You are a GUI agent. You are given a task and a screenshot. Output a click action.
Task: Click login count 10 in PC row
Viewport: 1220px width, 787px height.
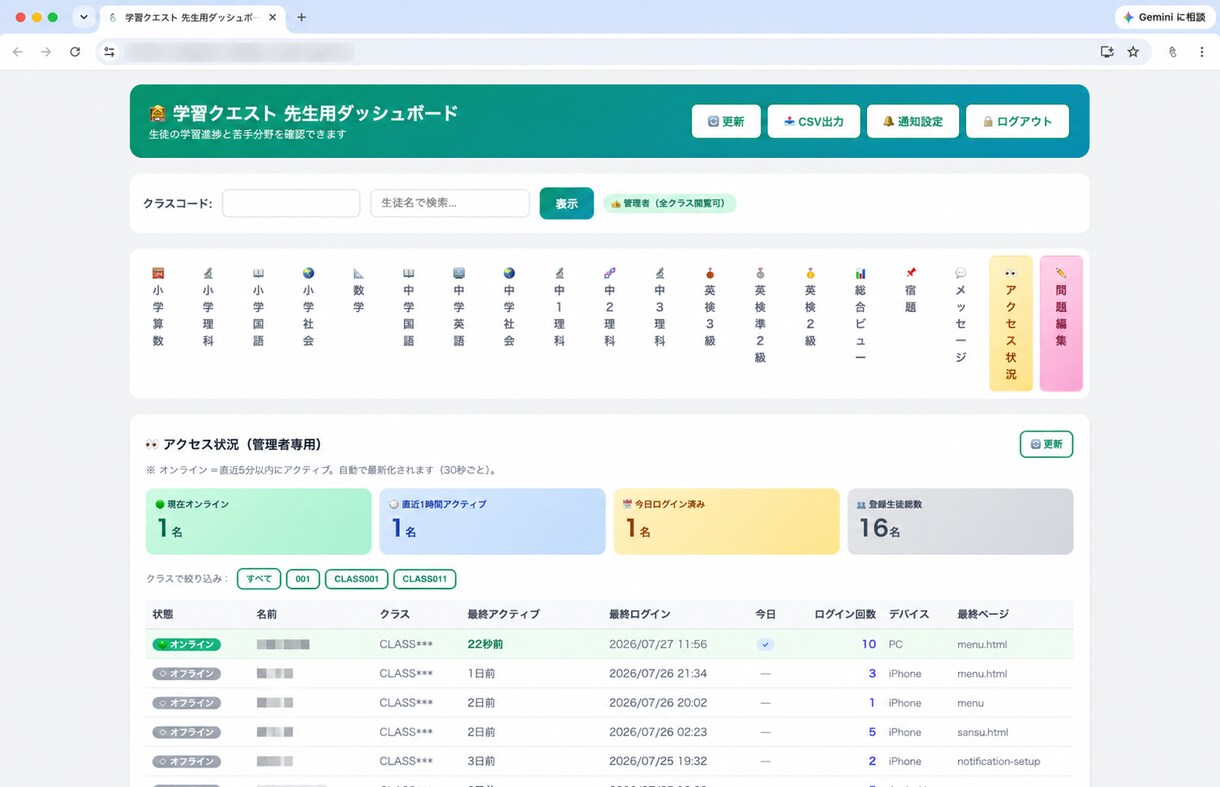click(869, 644)
